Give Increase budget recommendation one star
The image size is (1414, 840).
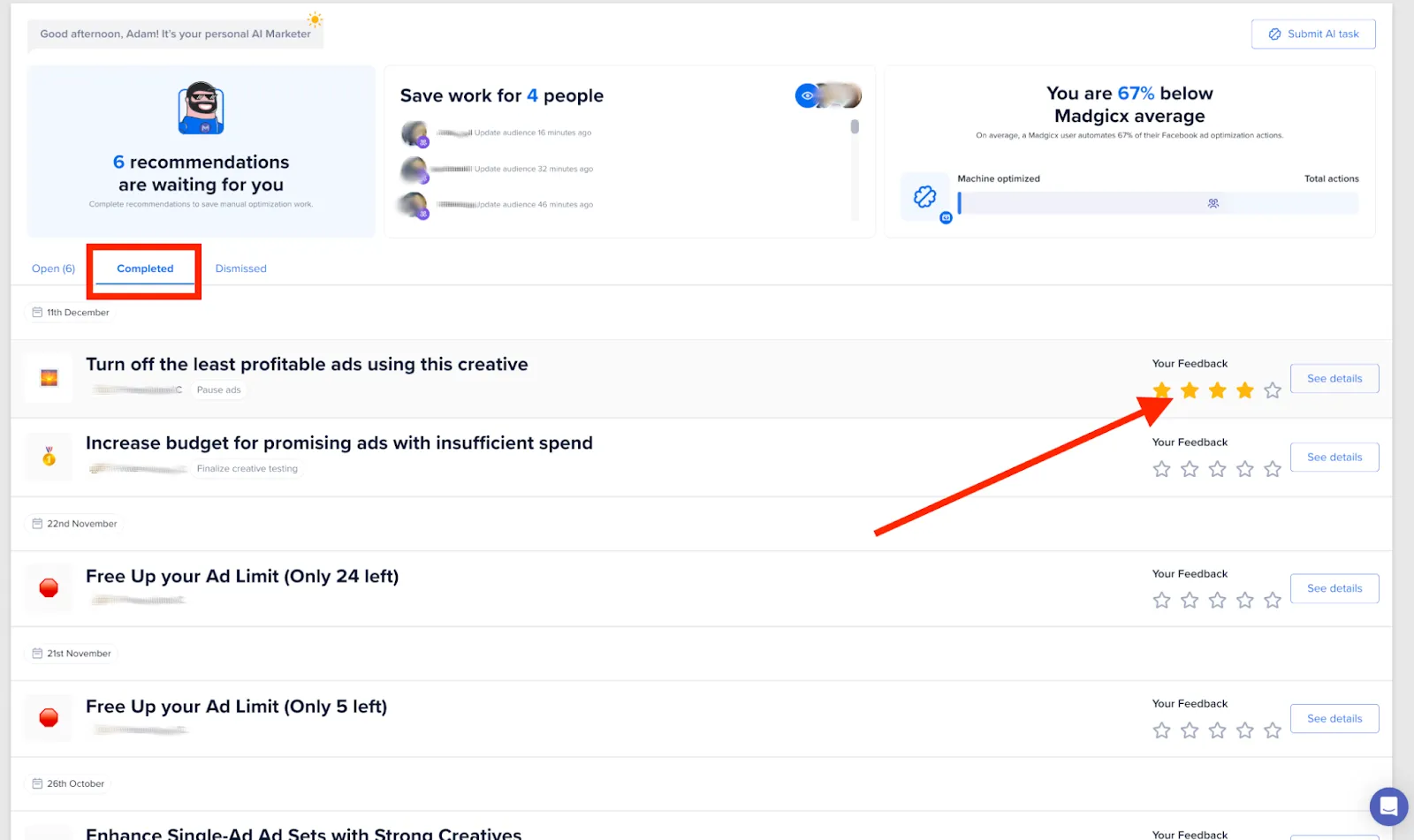[x=1162, y=469]
